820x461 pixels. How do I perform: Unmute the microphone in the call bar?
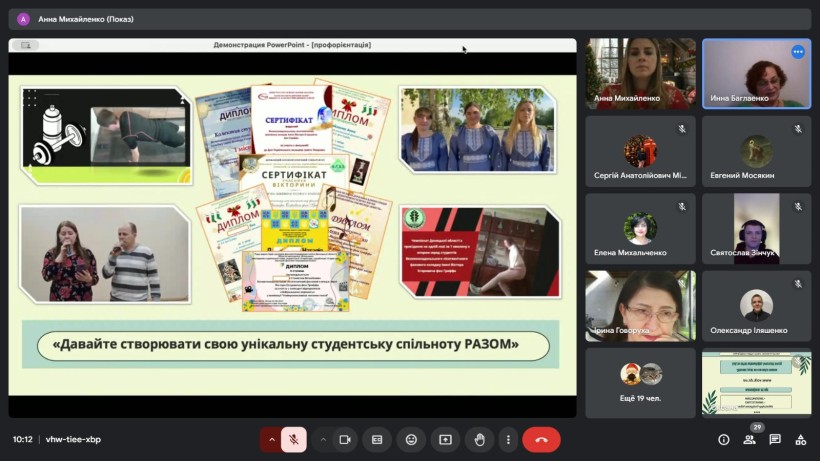coord(294,439)
